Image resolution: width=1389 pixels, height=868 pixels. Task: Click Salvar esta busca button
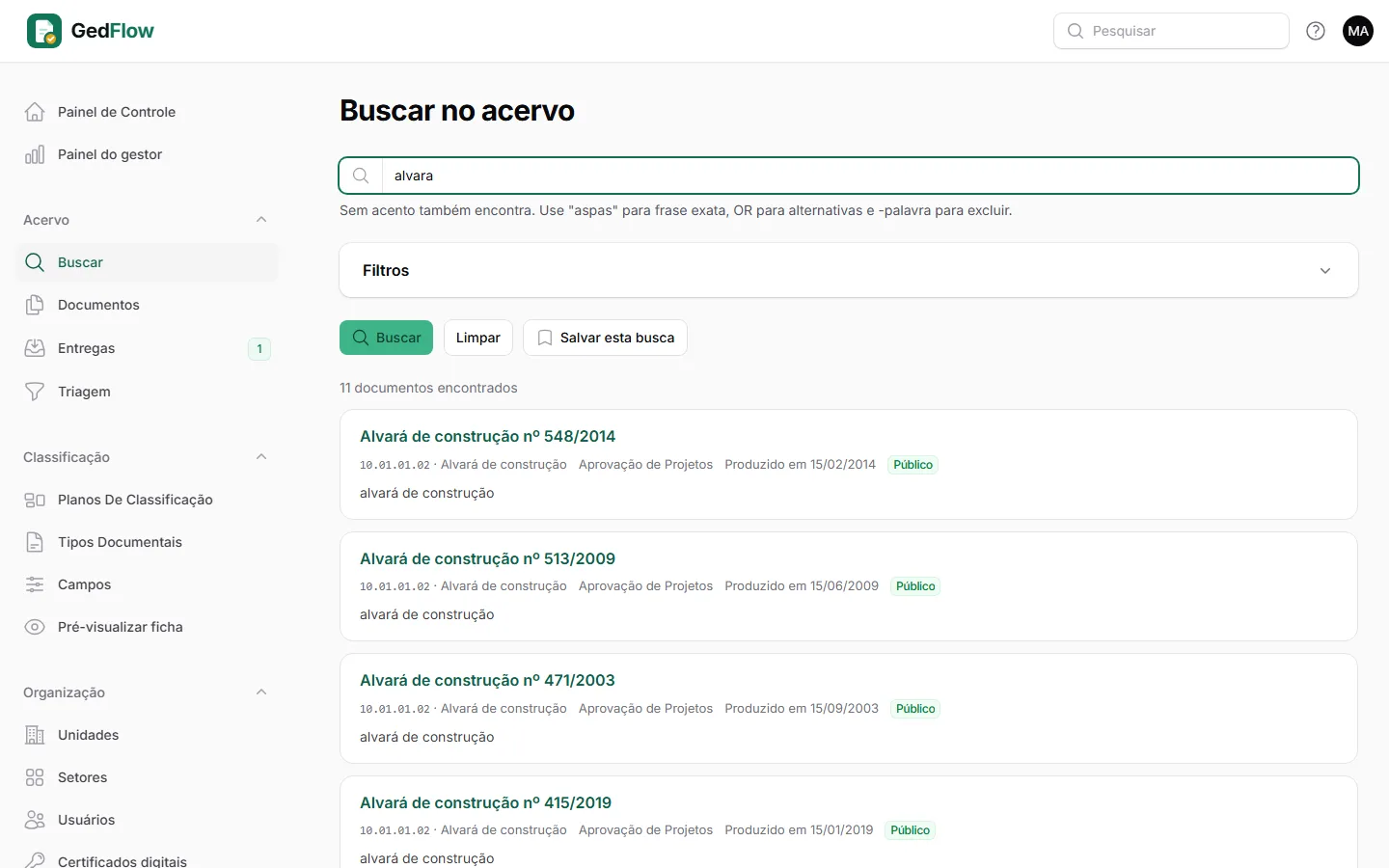(x=605, y=338)
